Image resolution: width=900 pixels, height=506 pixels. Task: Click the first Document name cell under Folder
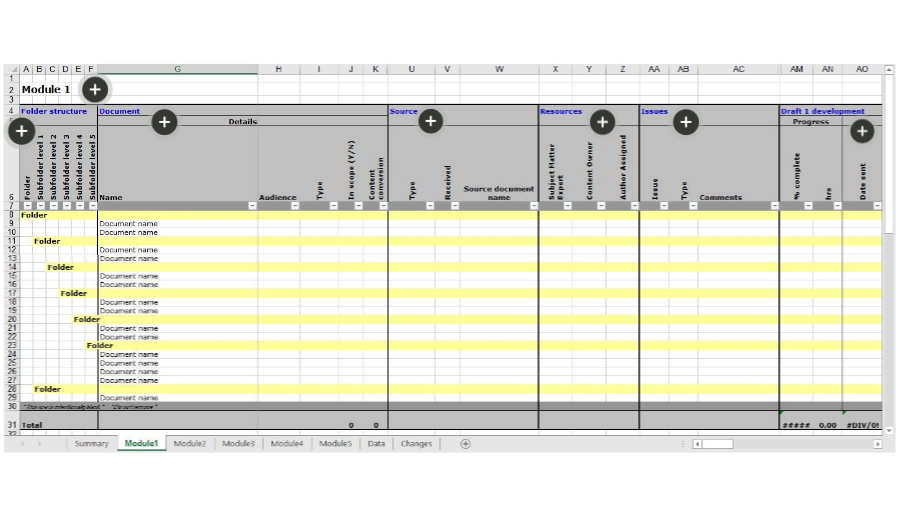click(129, 224)
